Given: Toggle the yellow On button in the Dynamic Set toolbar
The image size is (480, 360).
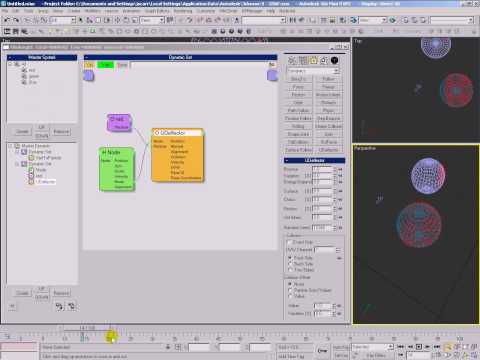Looking at the screenshot, I should [x=89, y=65].
